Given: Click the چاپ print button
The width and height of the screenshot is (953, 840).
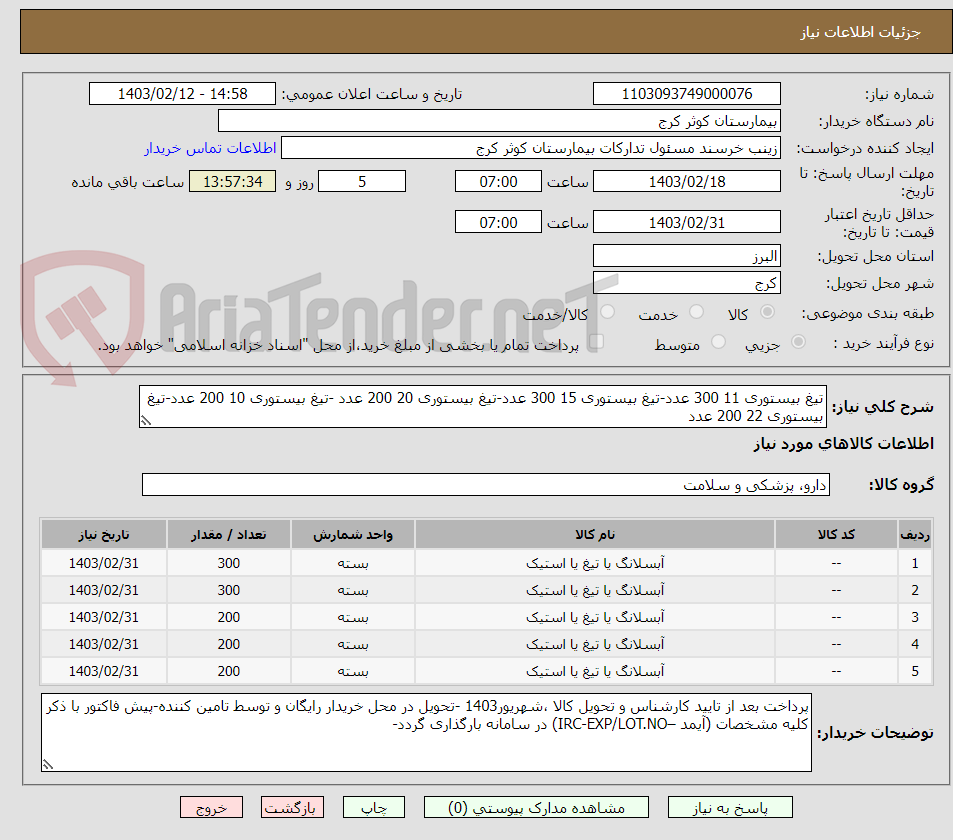Looking at the screenshot, I should [374, 807].
